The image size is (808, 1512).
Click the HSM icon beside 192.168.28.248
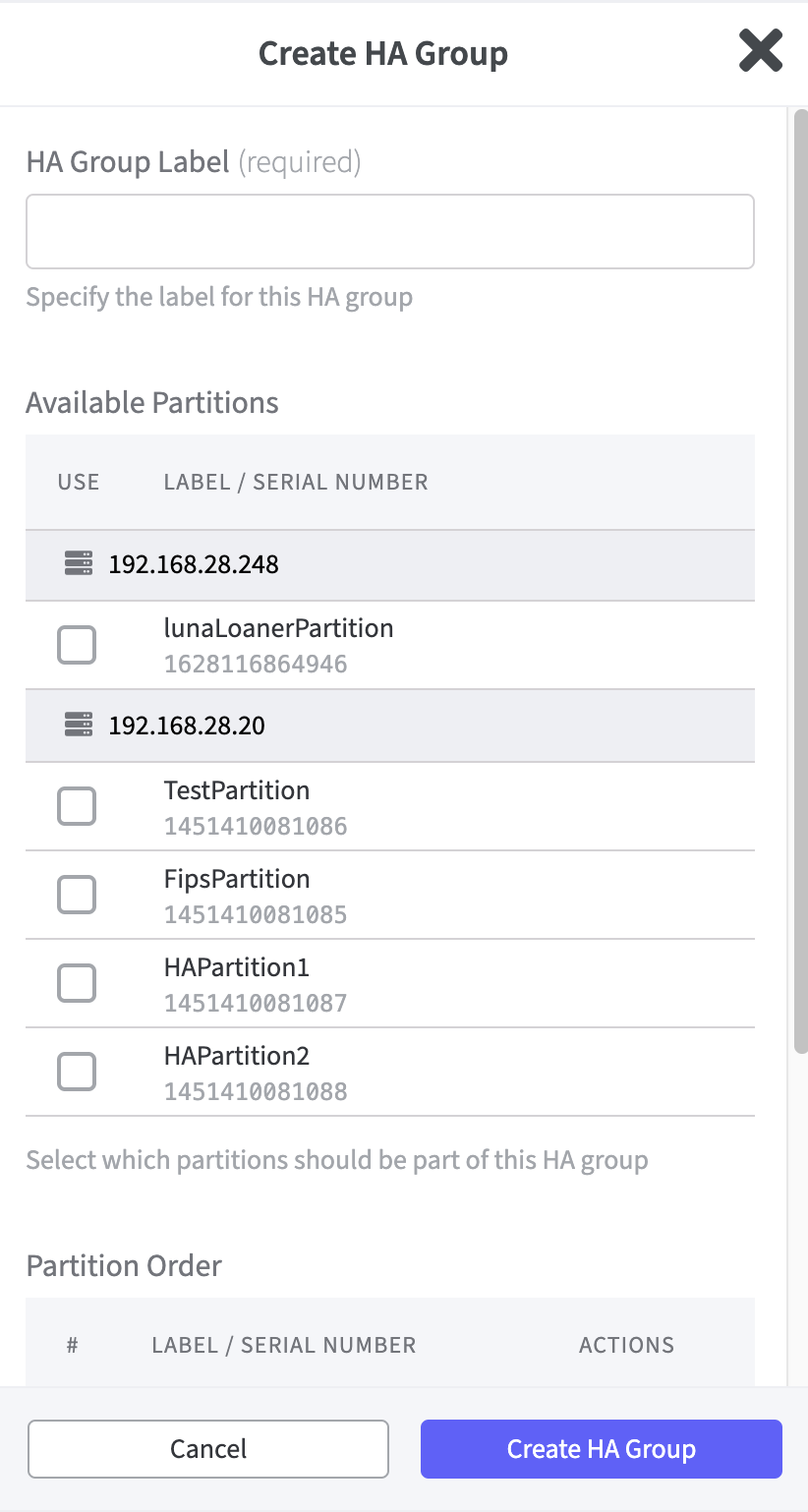[77, 564]
